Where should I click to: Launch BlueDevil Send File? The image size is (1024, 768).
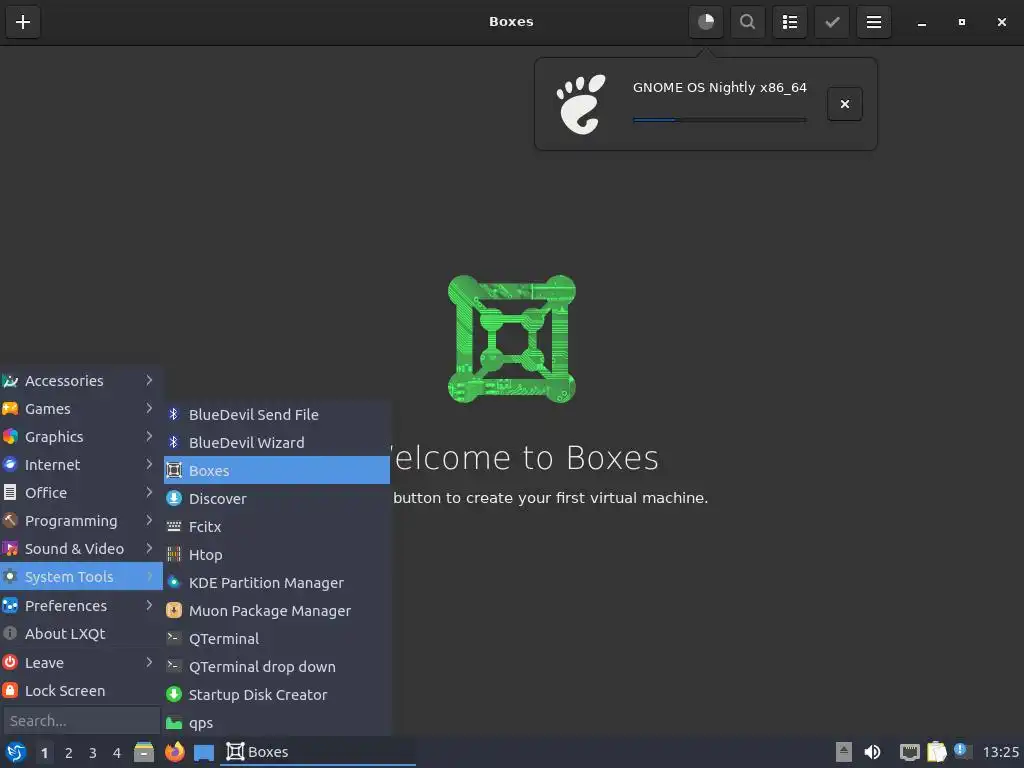pos(277,415)
